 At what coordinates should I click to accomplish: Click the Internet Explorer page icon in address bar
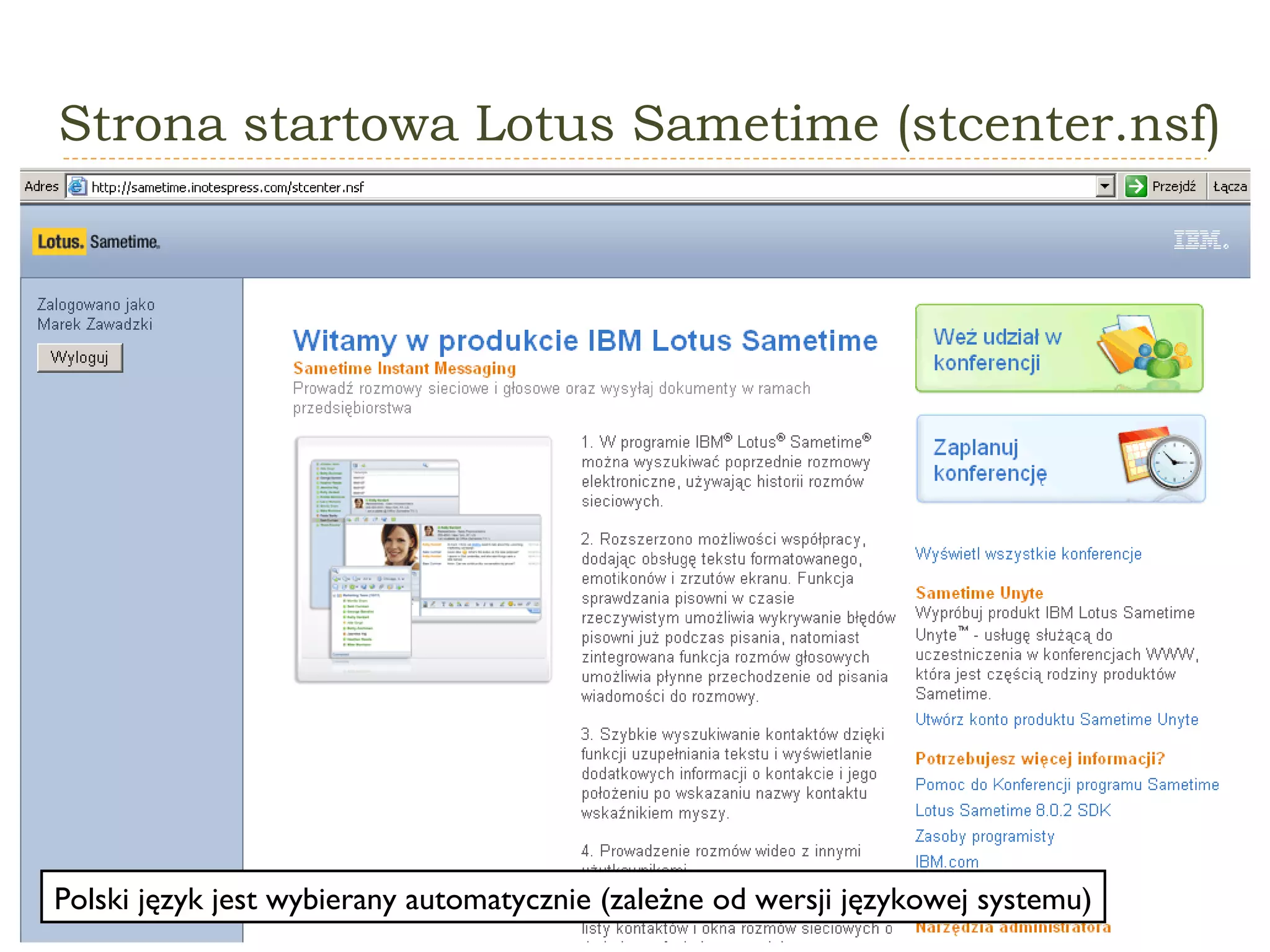tap(77, 187)
